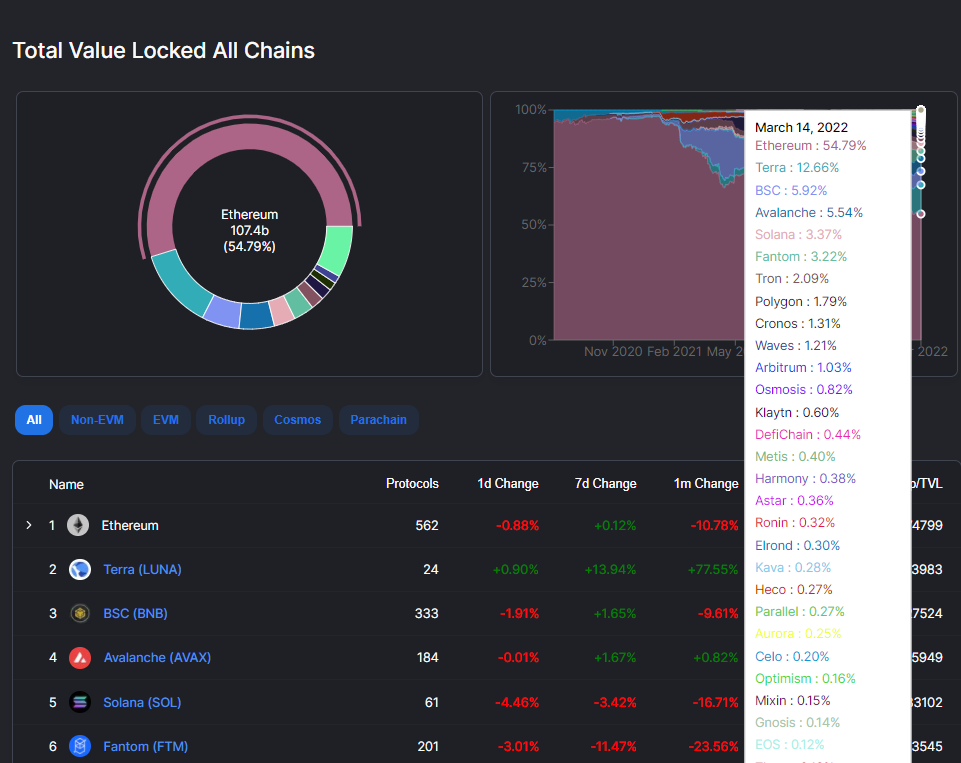The image size is (961, 763).
Task: Select the EVM filter
Action: (165, 420)
